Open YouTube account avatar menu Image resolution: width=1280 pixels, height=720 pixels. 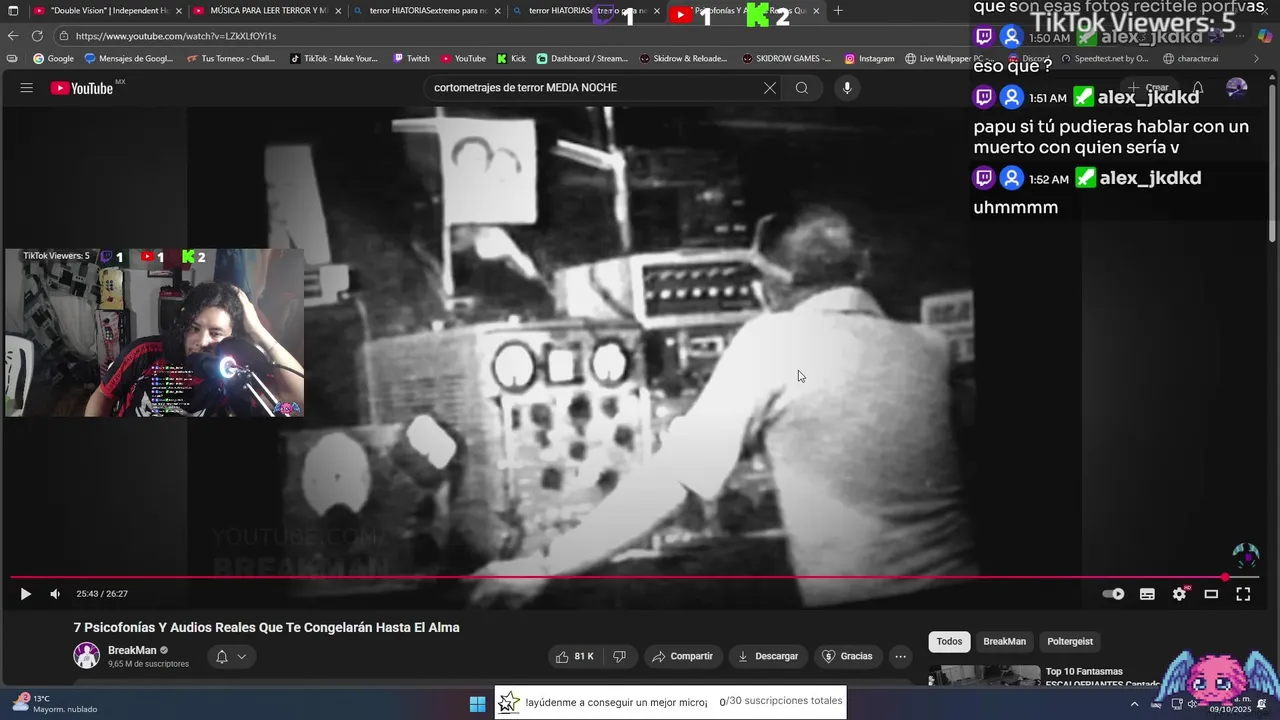[1237, 88]
